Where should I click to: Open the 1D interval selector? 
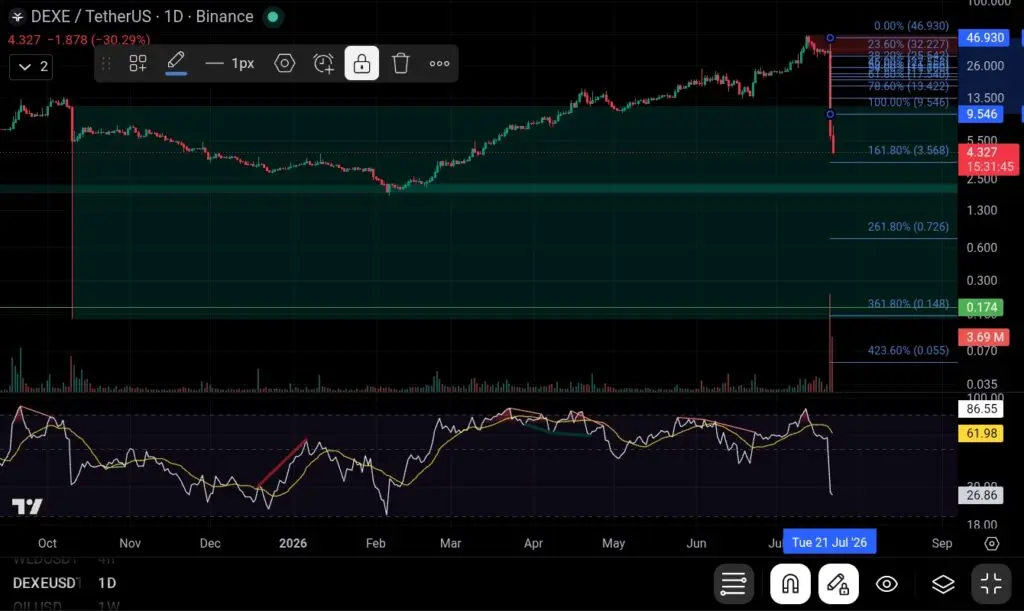(x=174, y=16)
